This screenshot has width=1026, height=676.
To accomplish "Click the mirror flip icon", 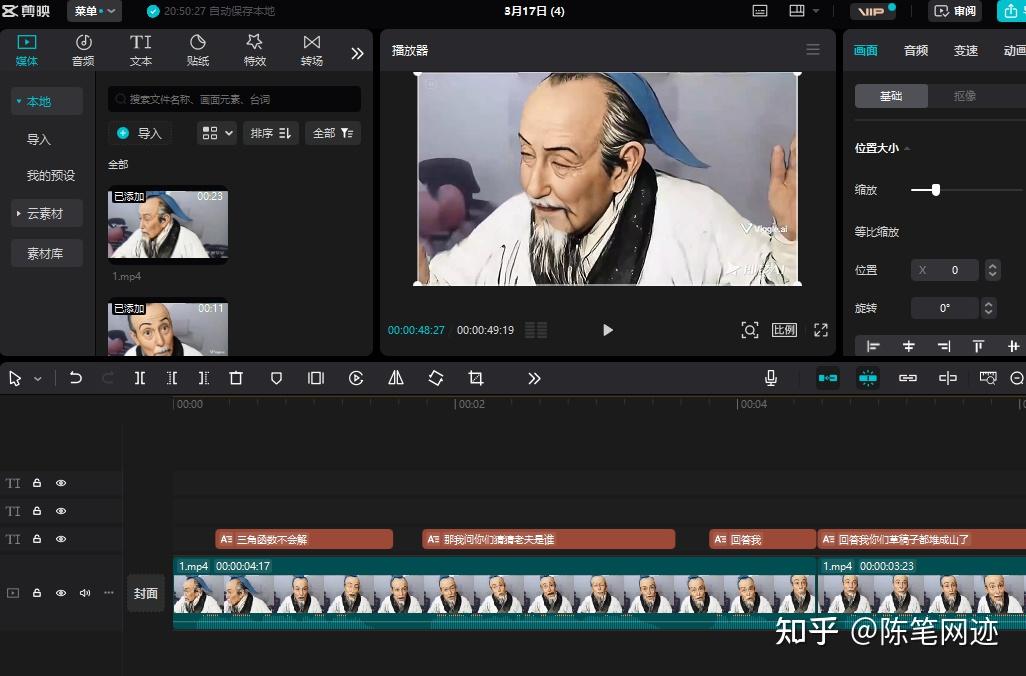I will (x=396, y=378).
